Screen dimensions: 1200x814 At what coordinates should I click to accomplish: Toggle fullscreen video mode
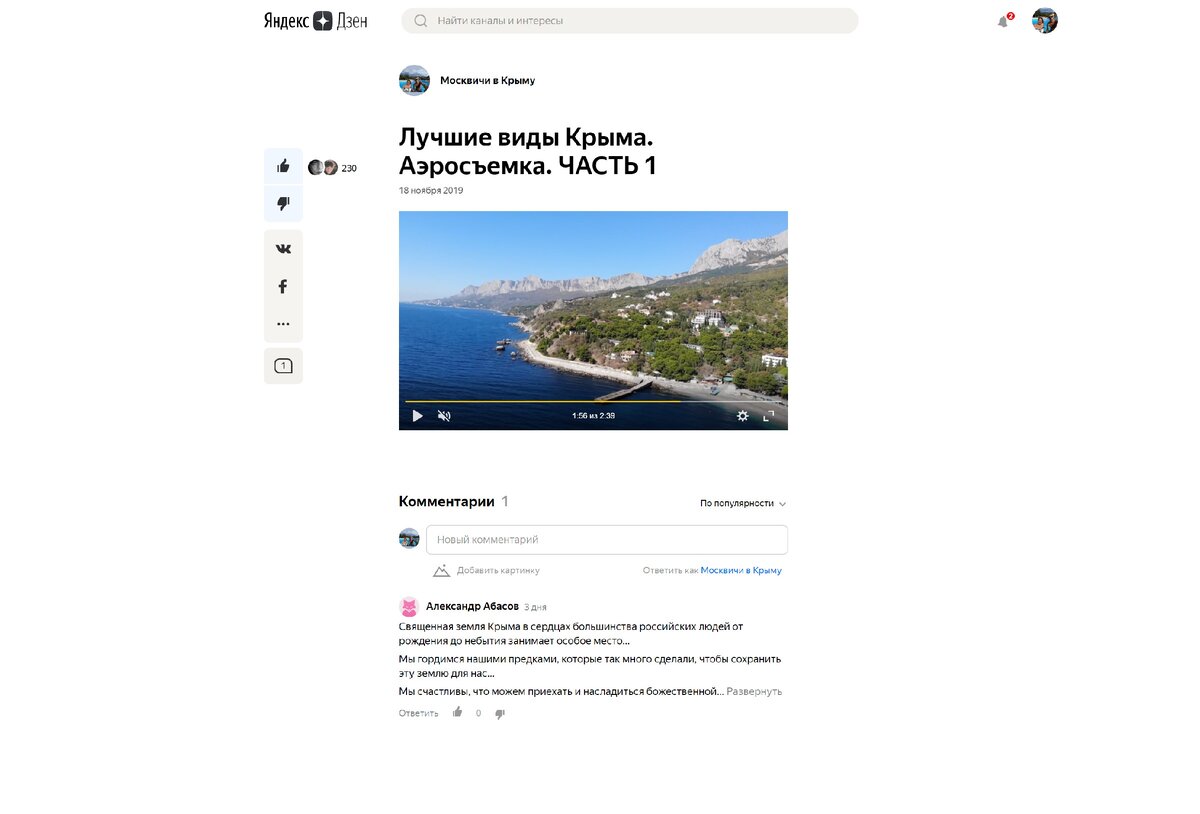(769, 416)
